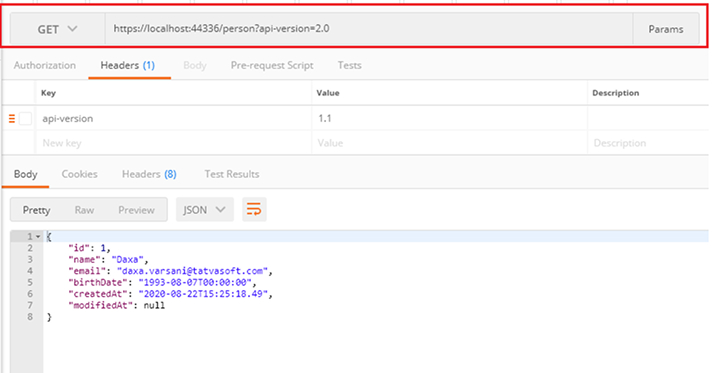Click the 1.1 header value cell
716x373 pixels.
pos(449,118)
